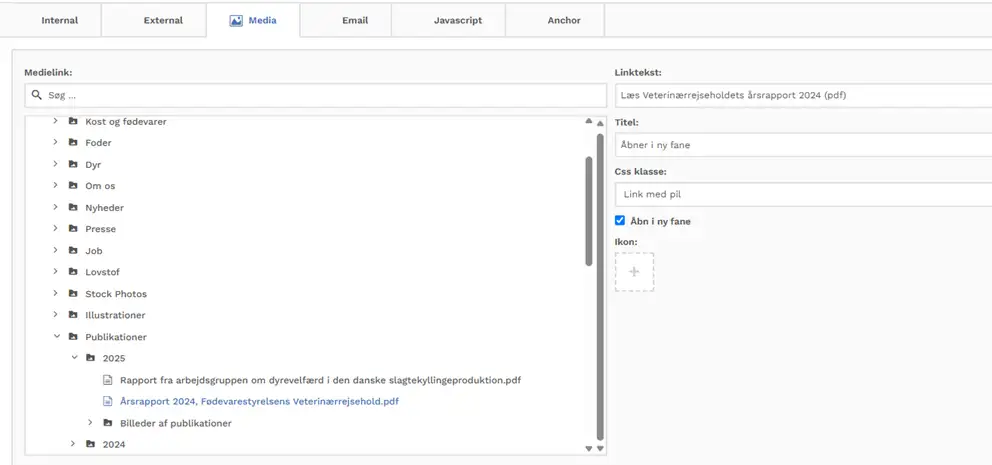Click the folder icon next to Dyr

pyautogui.click(x=73, y=165)
